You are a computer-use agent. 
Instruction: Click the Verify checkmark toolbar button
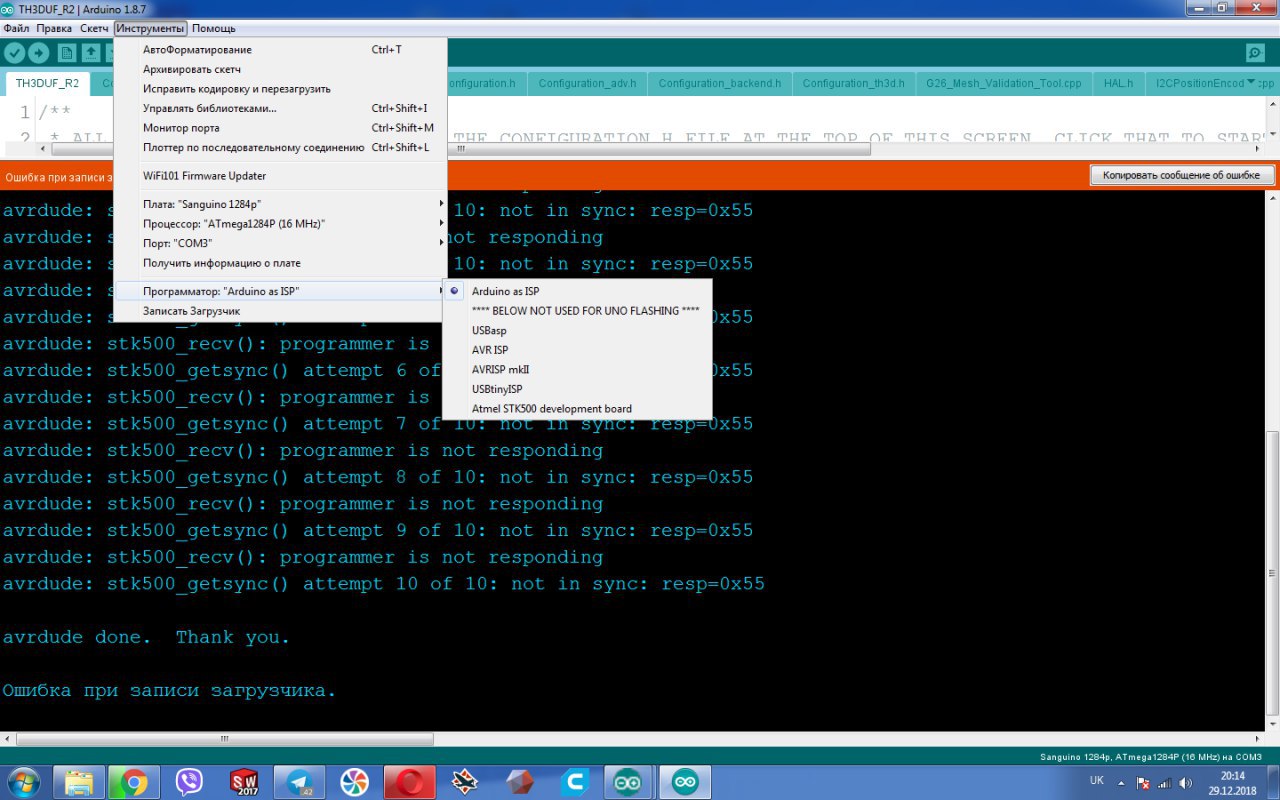[15, 53]
